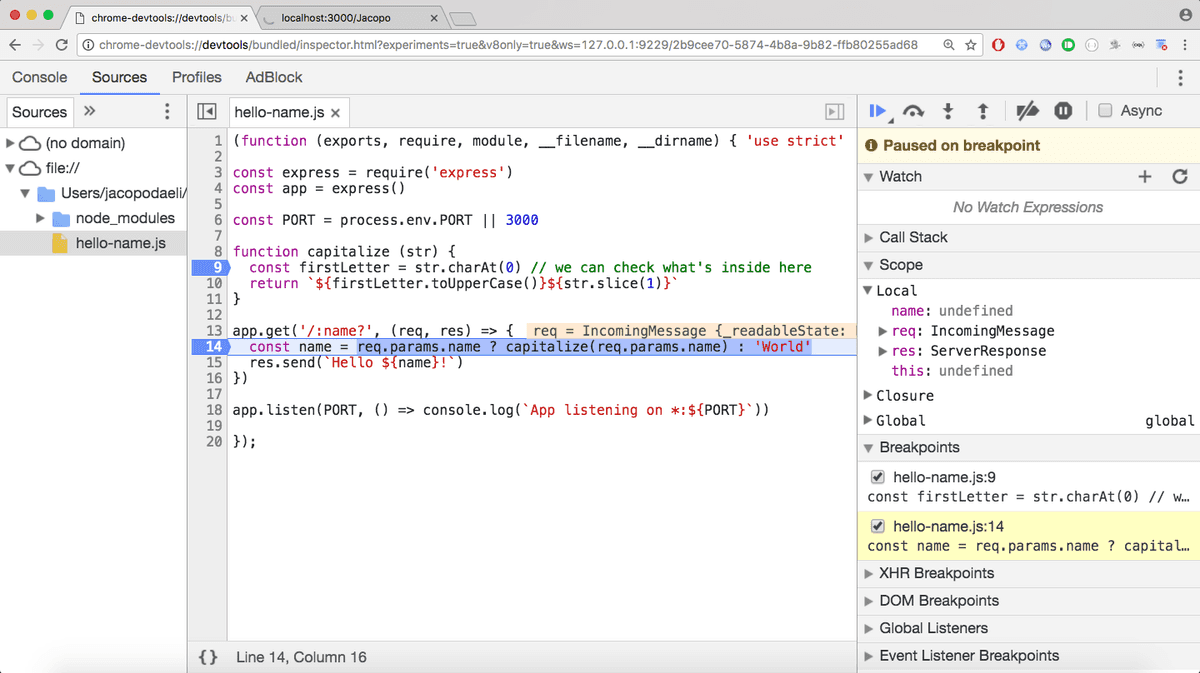The image size is (1200, 673).
Task: Switch to the Console panel
Action: [39, 77]
